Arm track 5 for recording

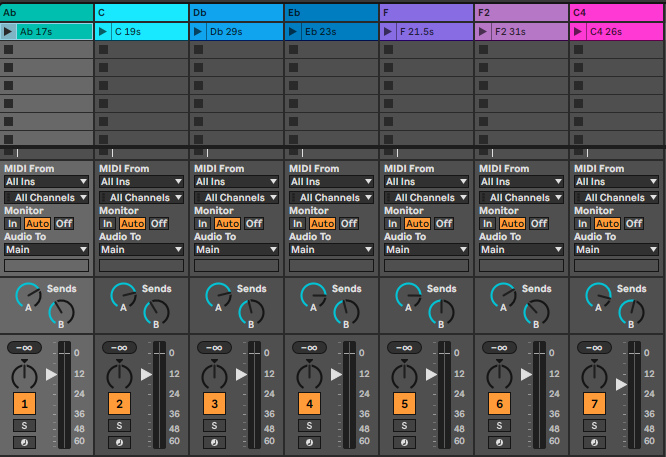click(404, 443)
